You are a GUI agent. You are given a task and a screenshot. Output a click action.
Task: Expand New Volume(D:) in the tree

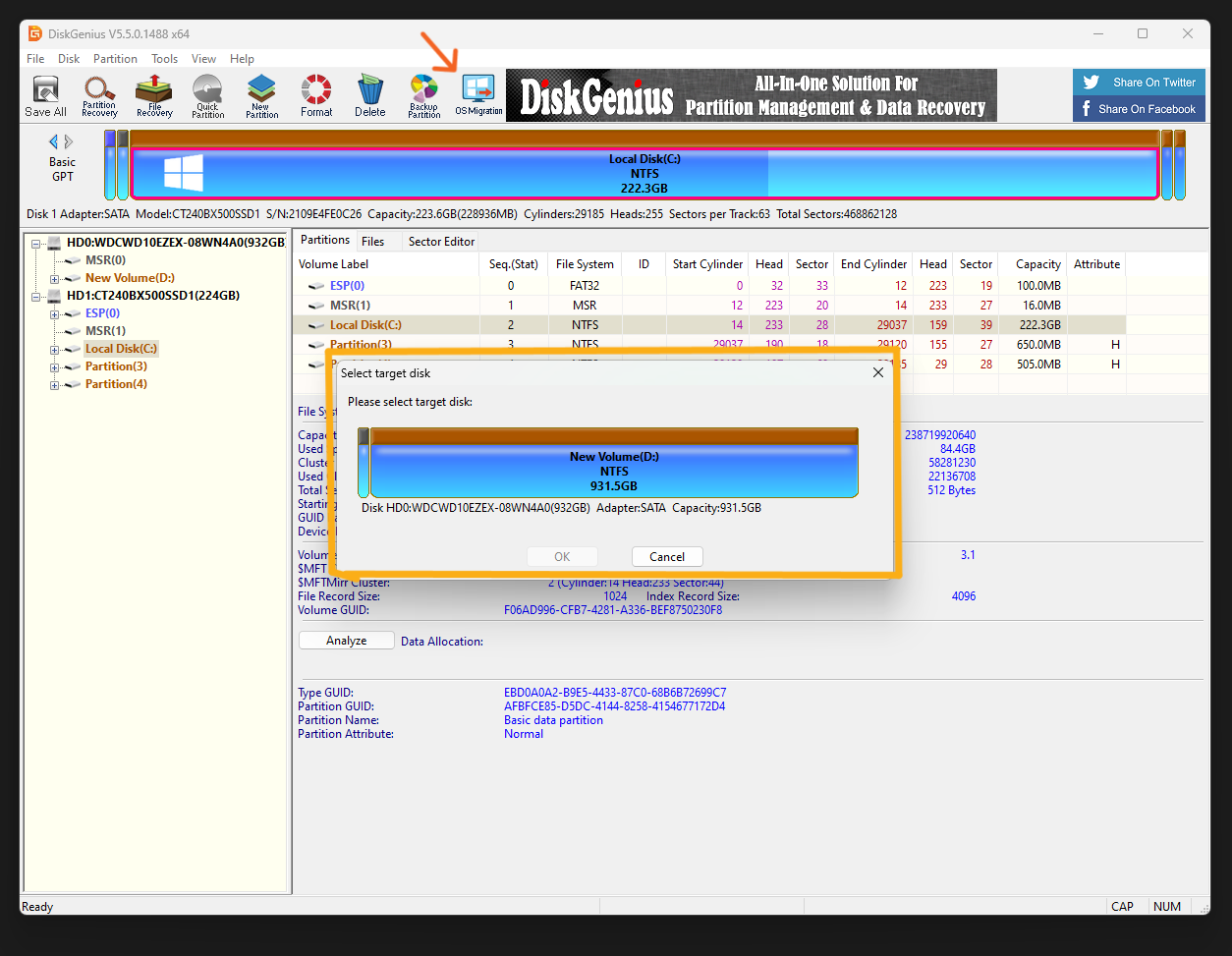[54, 278]
